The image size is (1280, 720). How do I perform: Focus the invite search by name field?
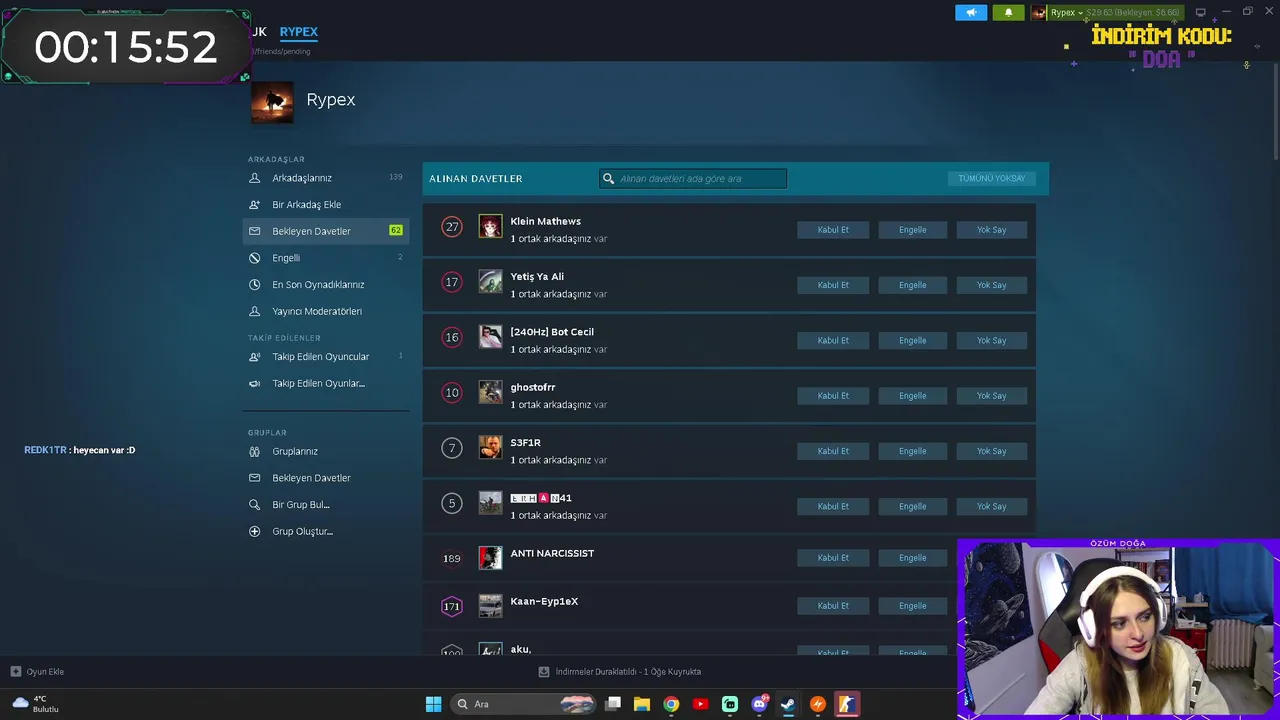click(x=693, y=179)
